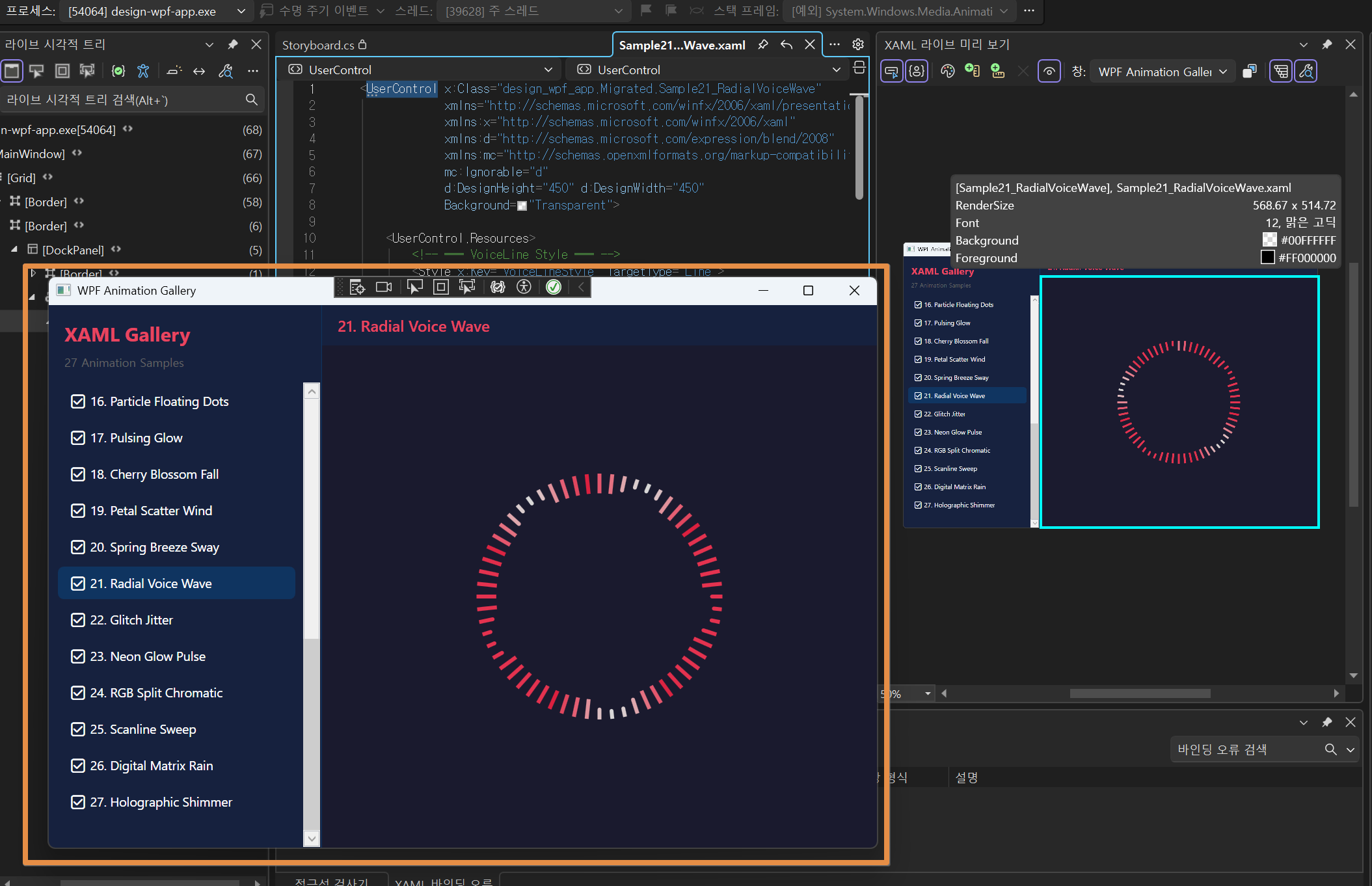Switch to the Sample21...Wave.xaml tab

coord(681,45)
